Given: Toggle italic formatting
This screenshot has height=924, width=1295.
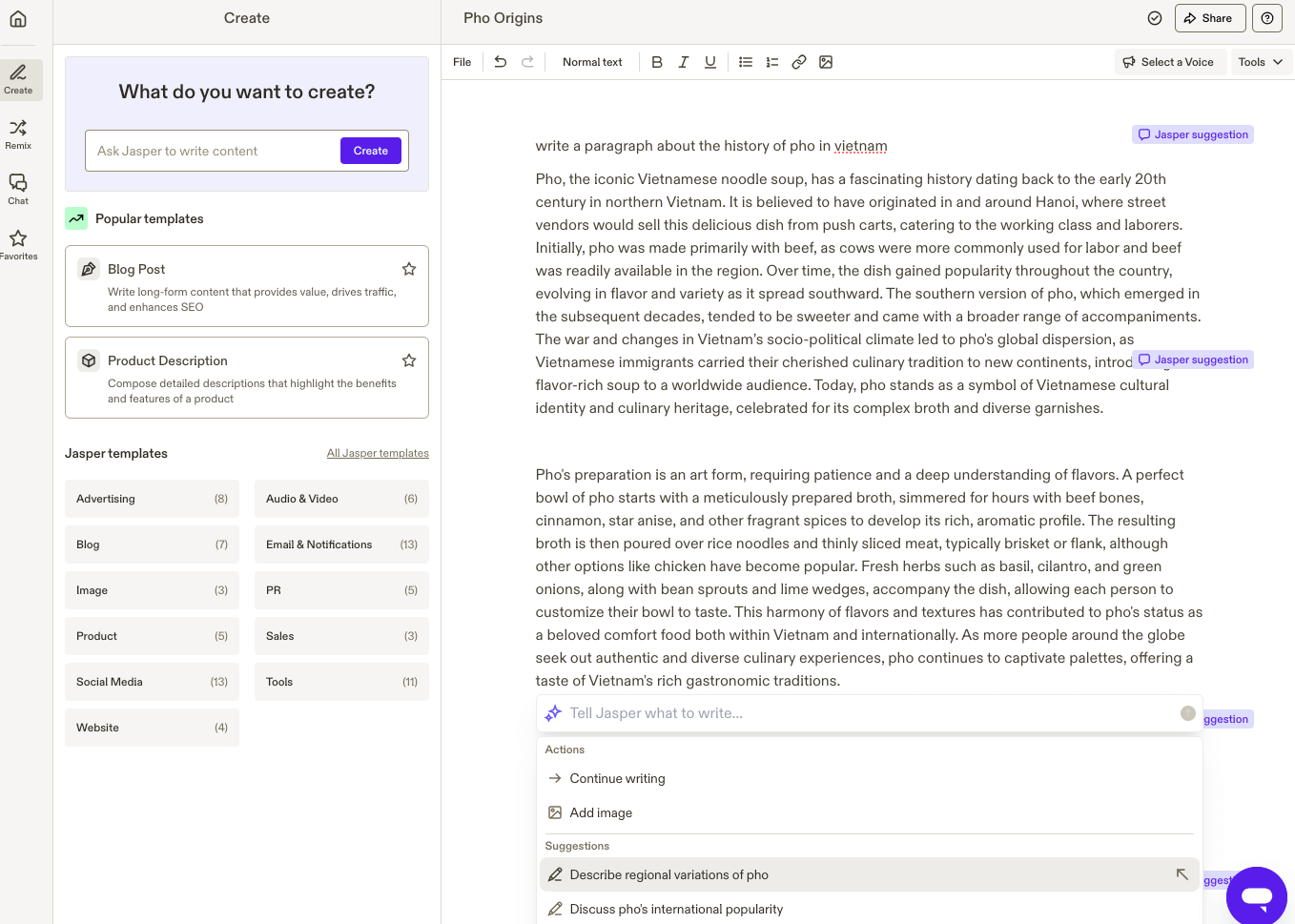Looking at the screenshot, I should (684, 62).
